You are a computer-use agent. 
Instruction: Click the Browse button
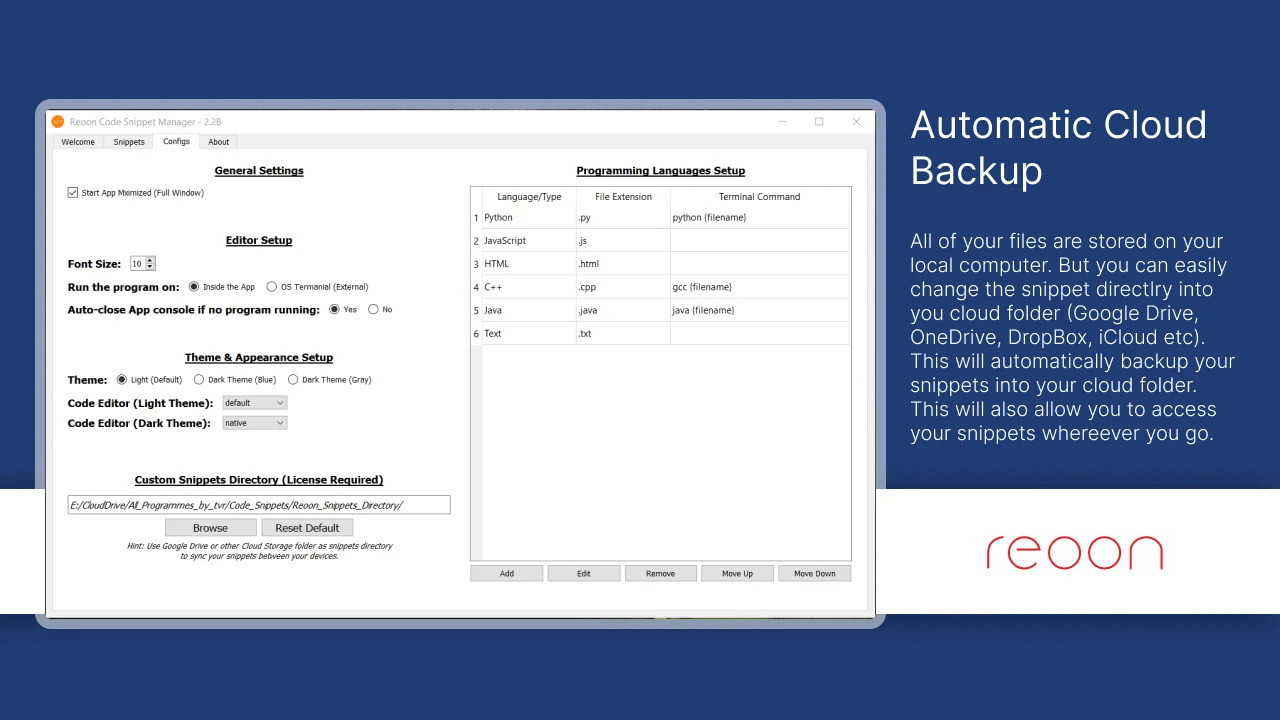coord(210,528)
